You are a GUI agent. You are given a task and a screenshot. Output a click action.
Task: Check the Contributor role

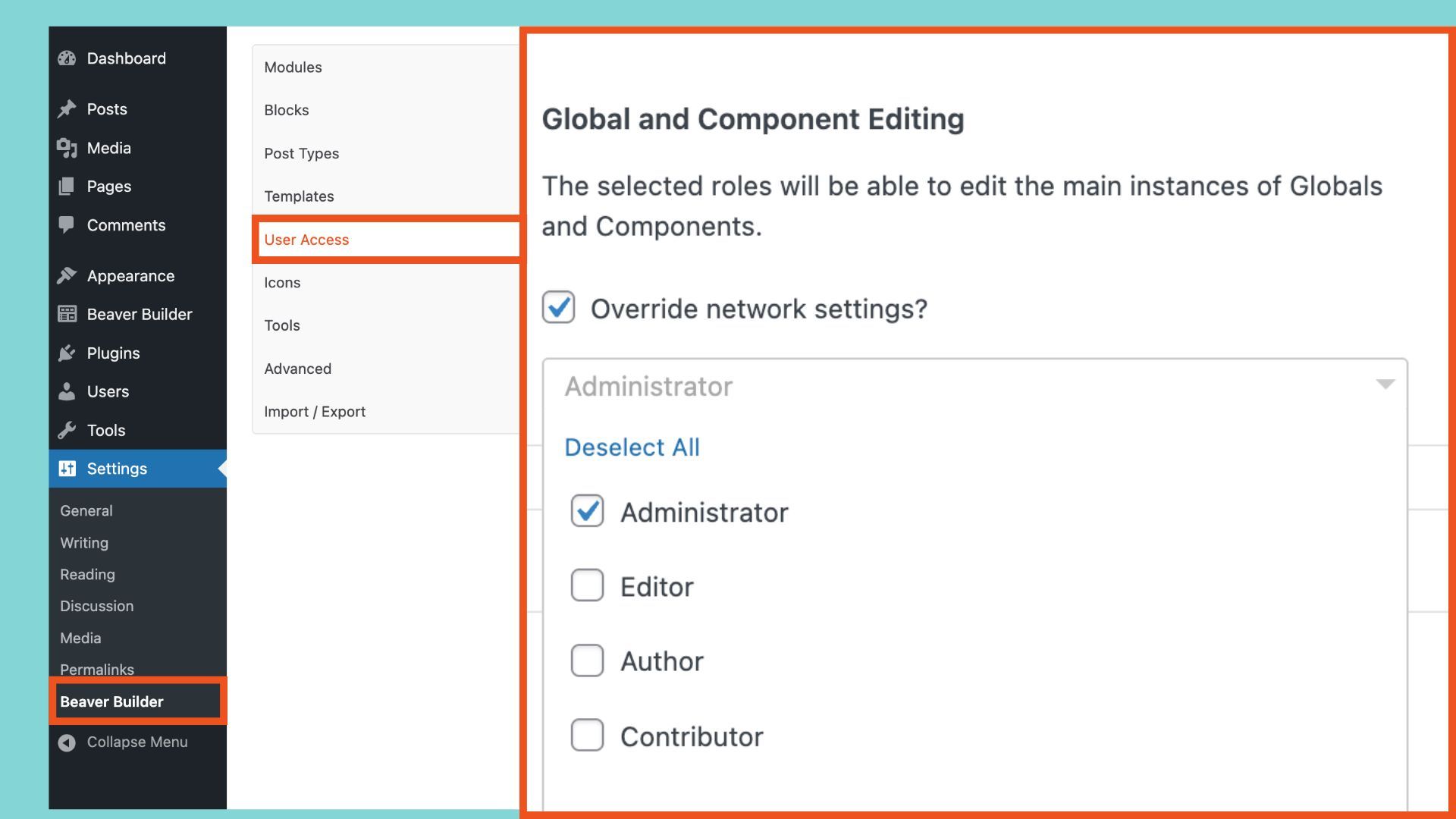587,735
